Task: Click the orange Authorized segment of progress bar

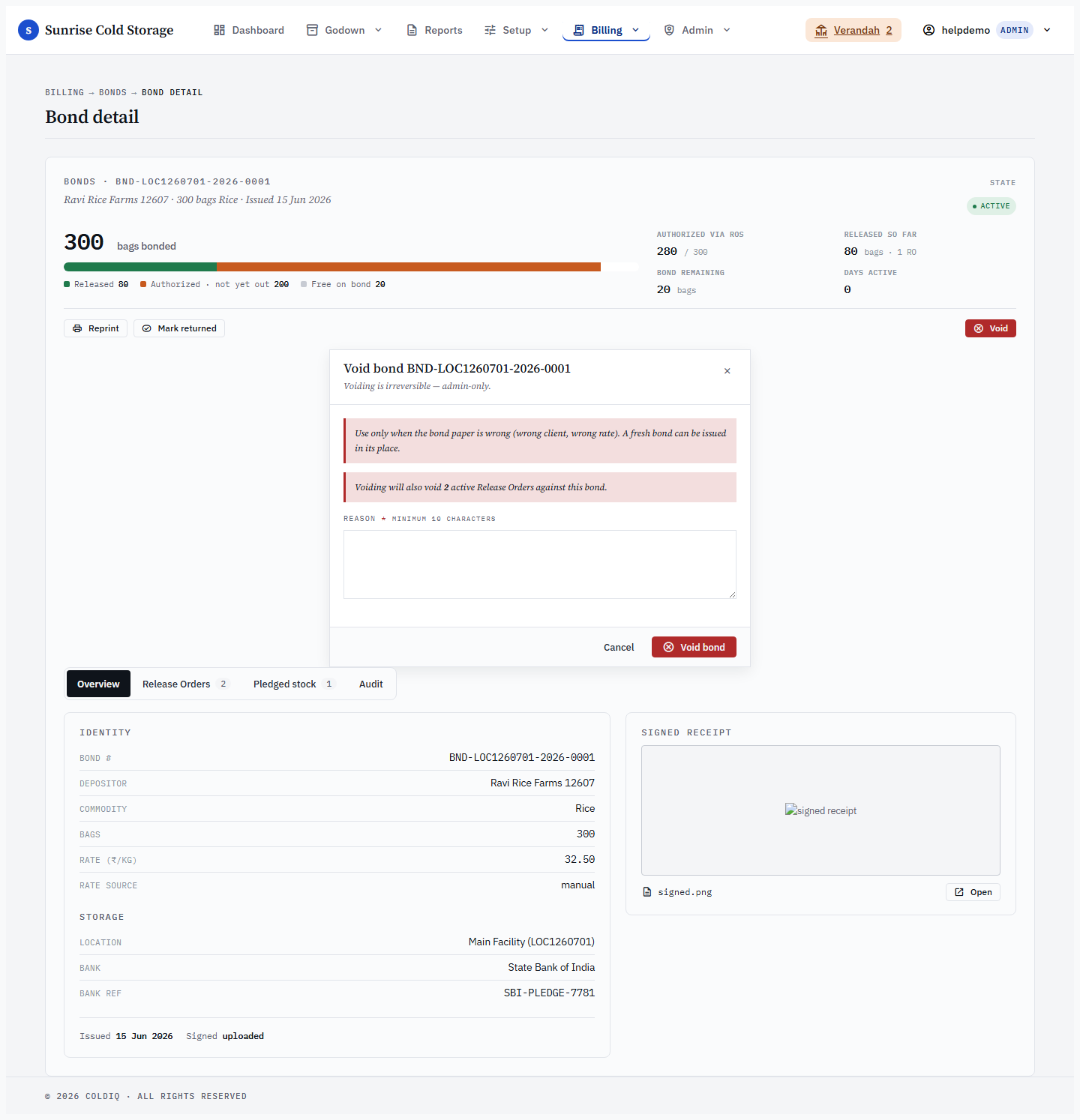Action: click(409, 267)
